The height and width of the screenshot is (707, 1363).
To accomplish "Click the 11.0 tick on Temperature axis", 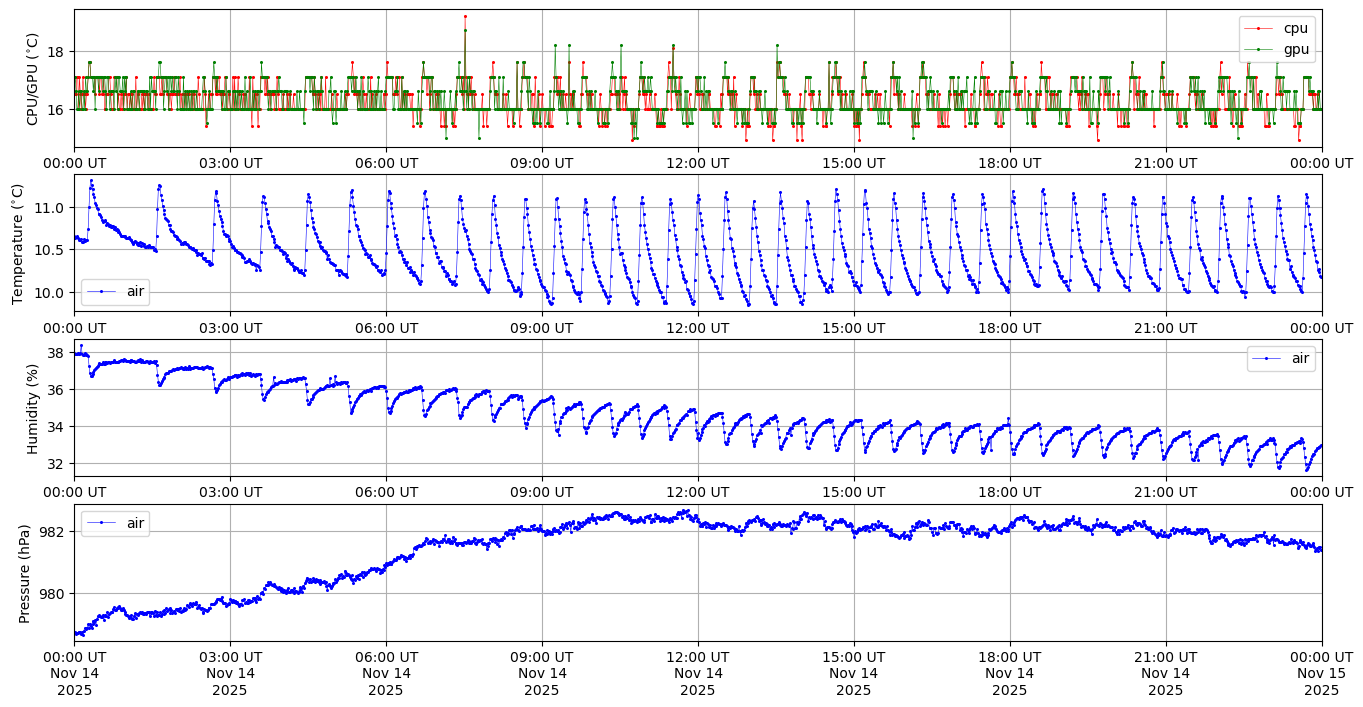I will 50,207.
